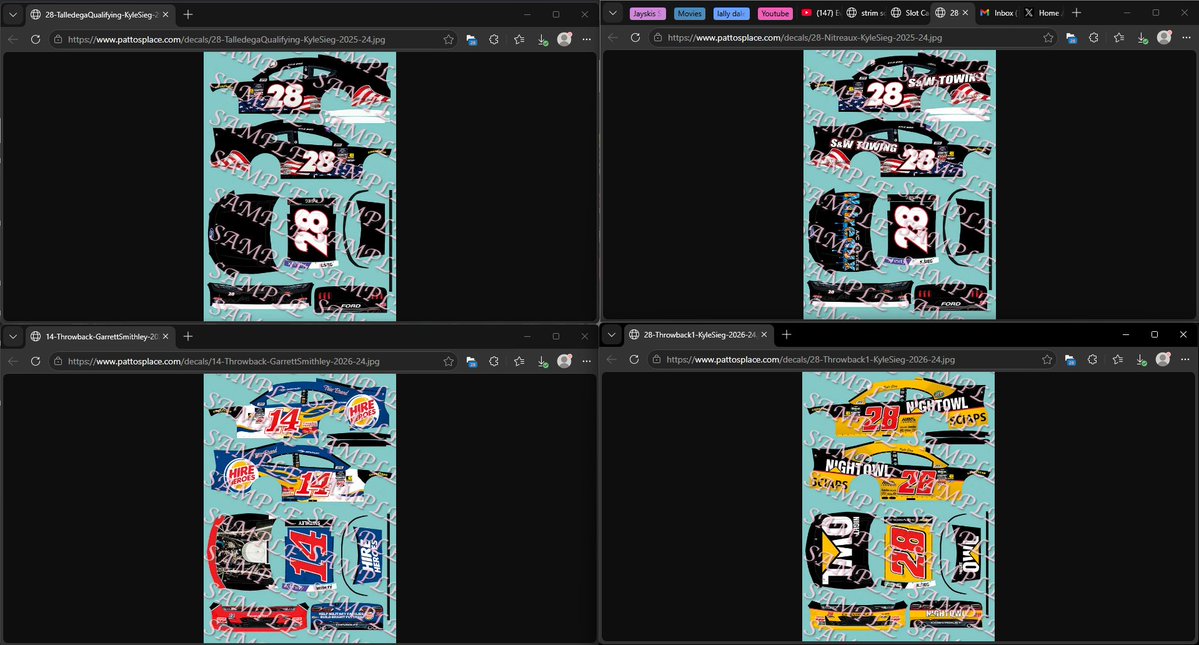View site info lock in Talladega window

pos(58,39)
